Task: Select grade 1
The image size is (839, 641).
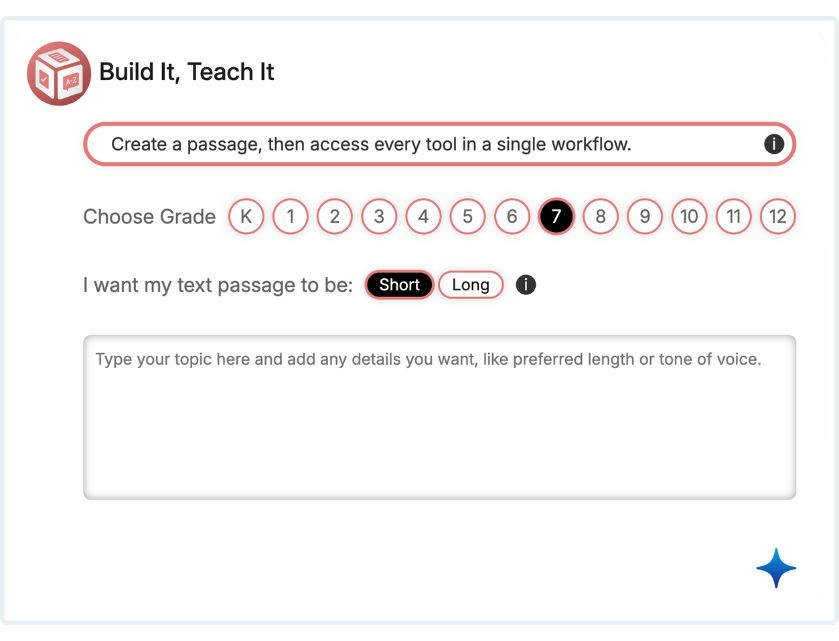Action: tap(290, 217)
